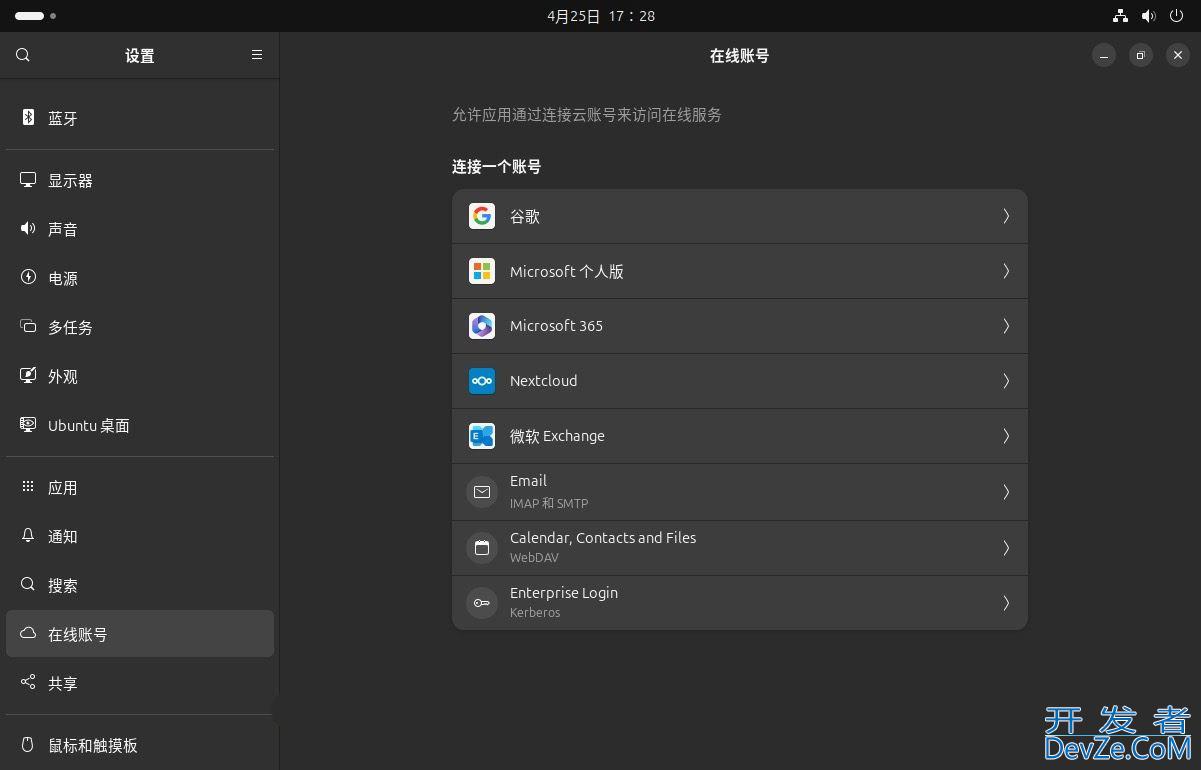Click the Microsoft 个人版 logo icon
The height and width of the screenshot is (770, 1201).
pos(482,271)
